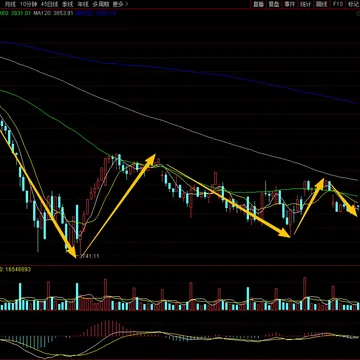Expand the 更多 periods menu
The image size is (360, 360).
(x=120, y=4)
